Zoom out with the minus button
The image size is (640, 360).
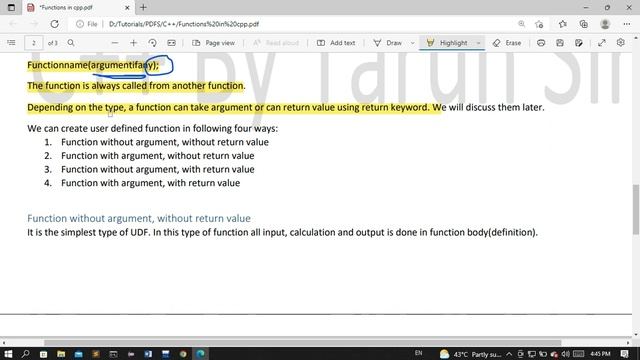tap(115, 42)
